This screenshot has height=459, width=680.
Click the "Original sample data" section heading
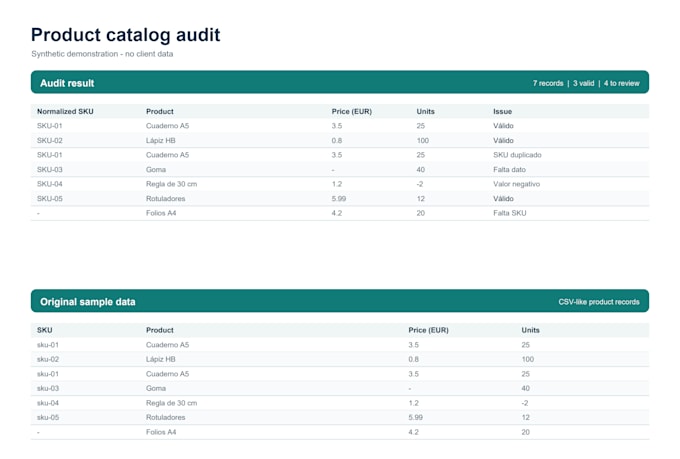coord(88,302)
